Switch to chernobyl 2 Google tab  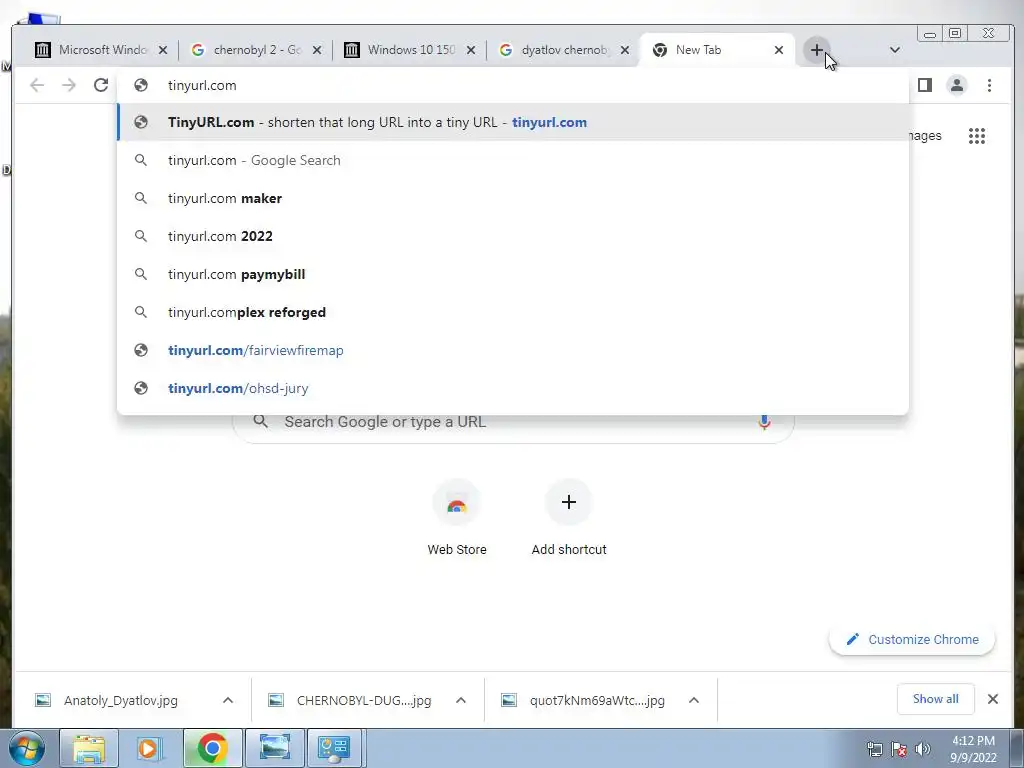(x=256, y=50)
